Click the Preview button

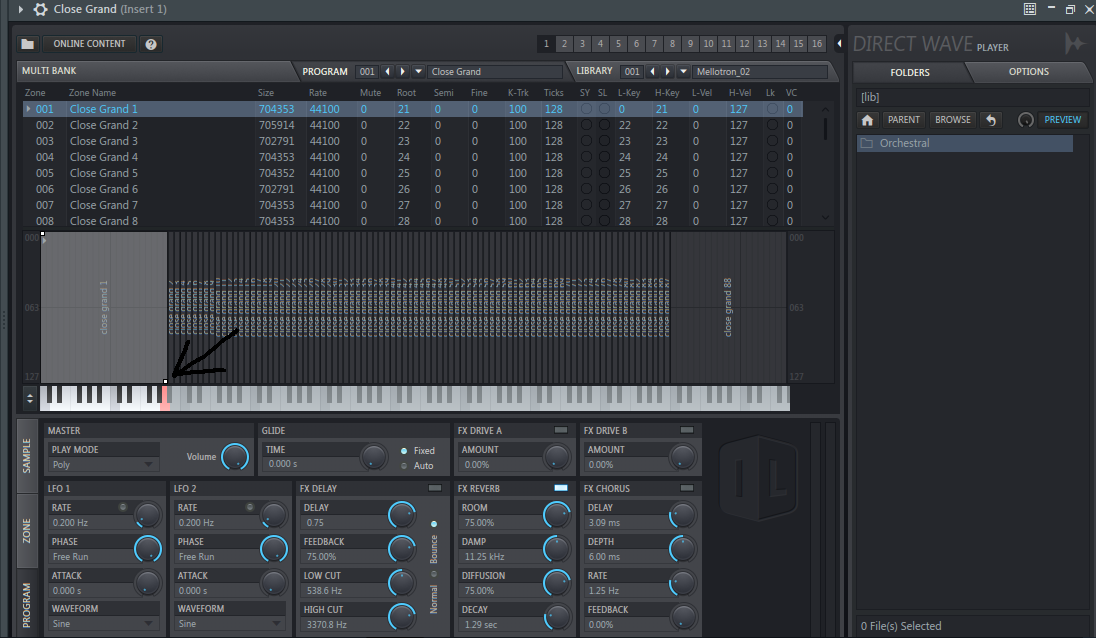coord(1062,119)
